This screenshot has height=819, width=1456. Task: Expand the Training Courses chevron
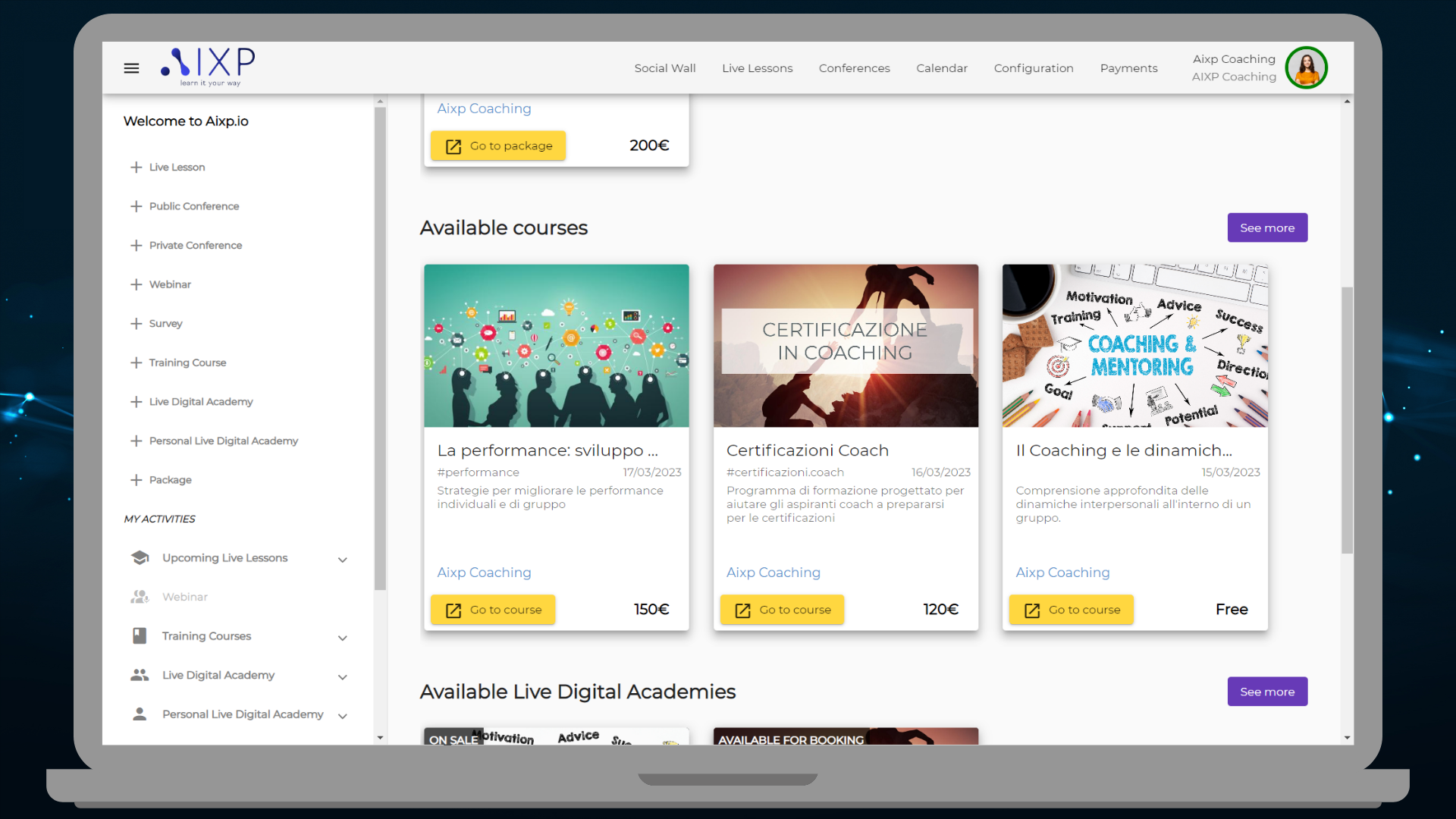(x=343, y=638)
